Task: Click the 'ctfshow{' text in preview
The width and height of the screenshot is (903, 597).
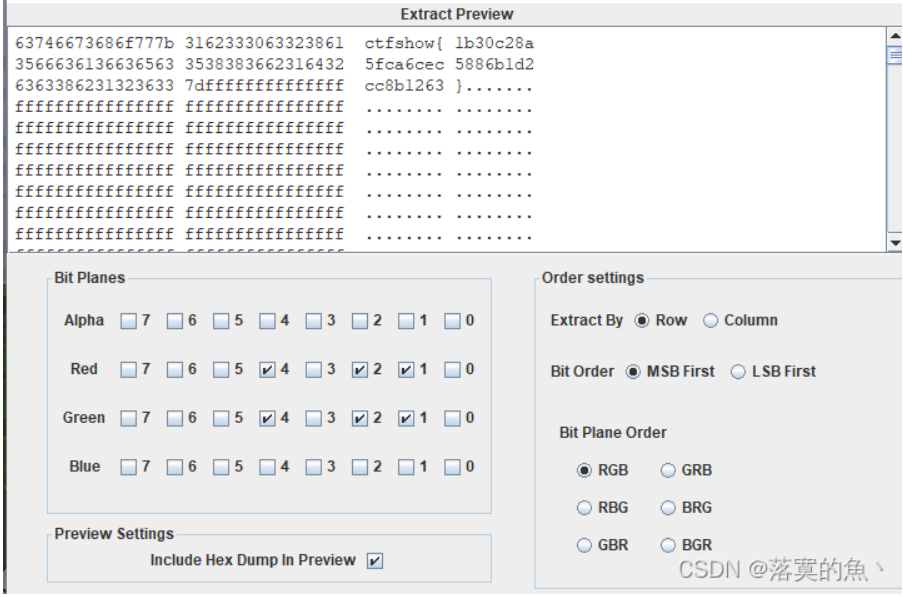Action: tap(403, 43)
